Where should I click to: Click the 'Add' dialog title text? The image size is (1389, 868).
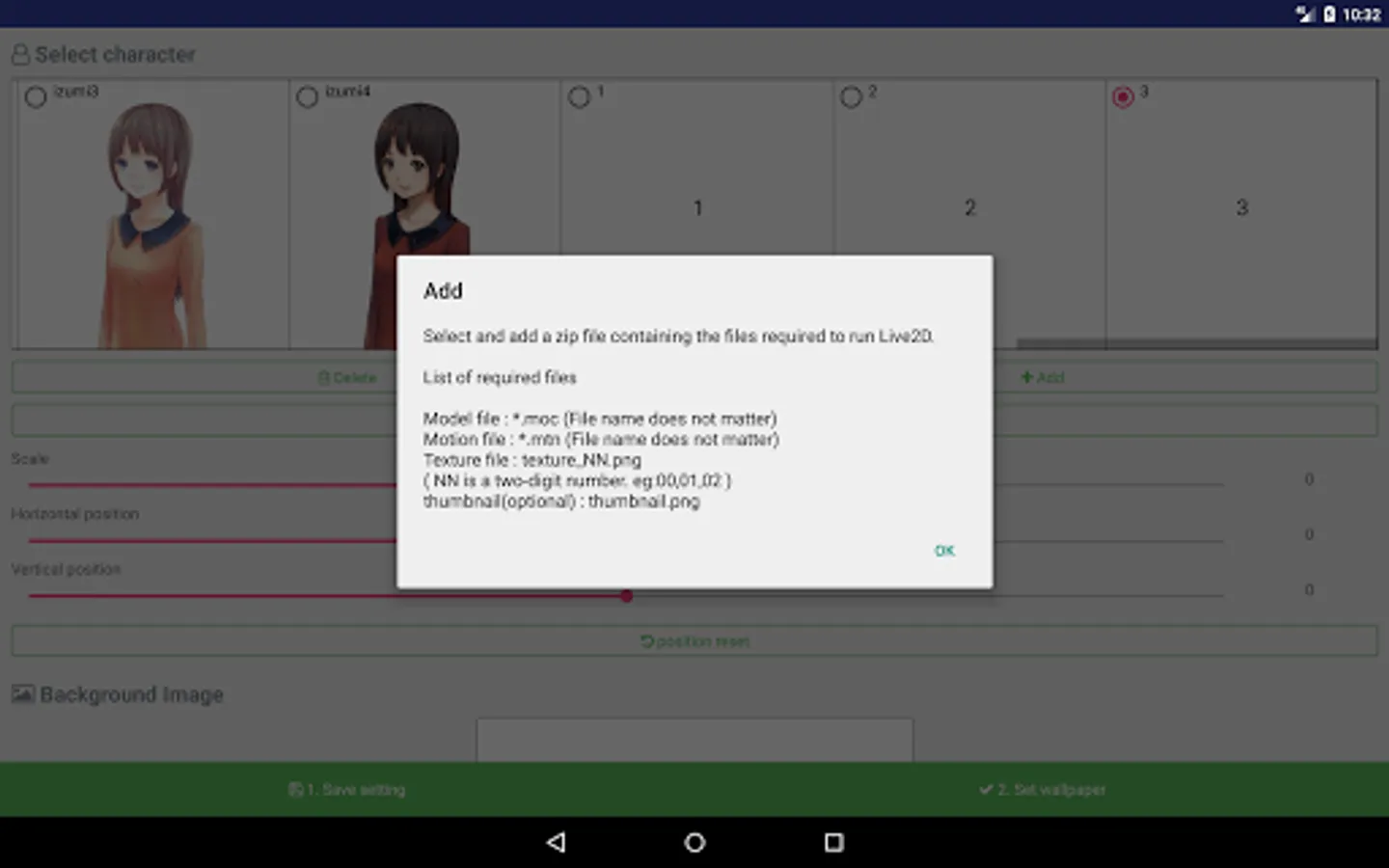pyautogui.click(x=443, y=290)
